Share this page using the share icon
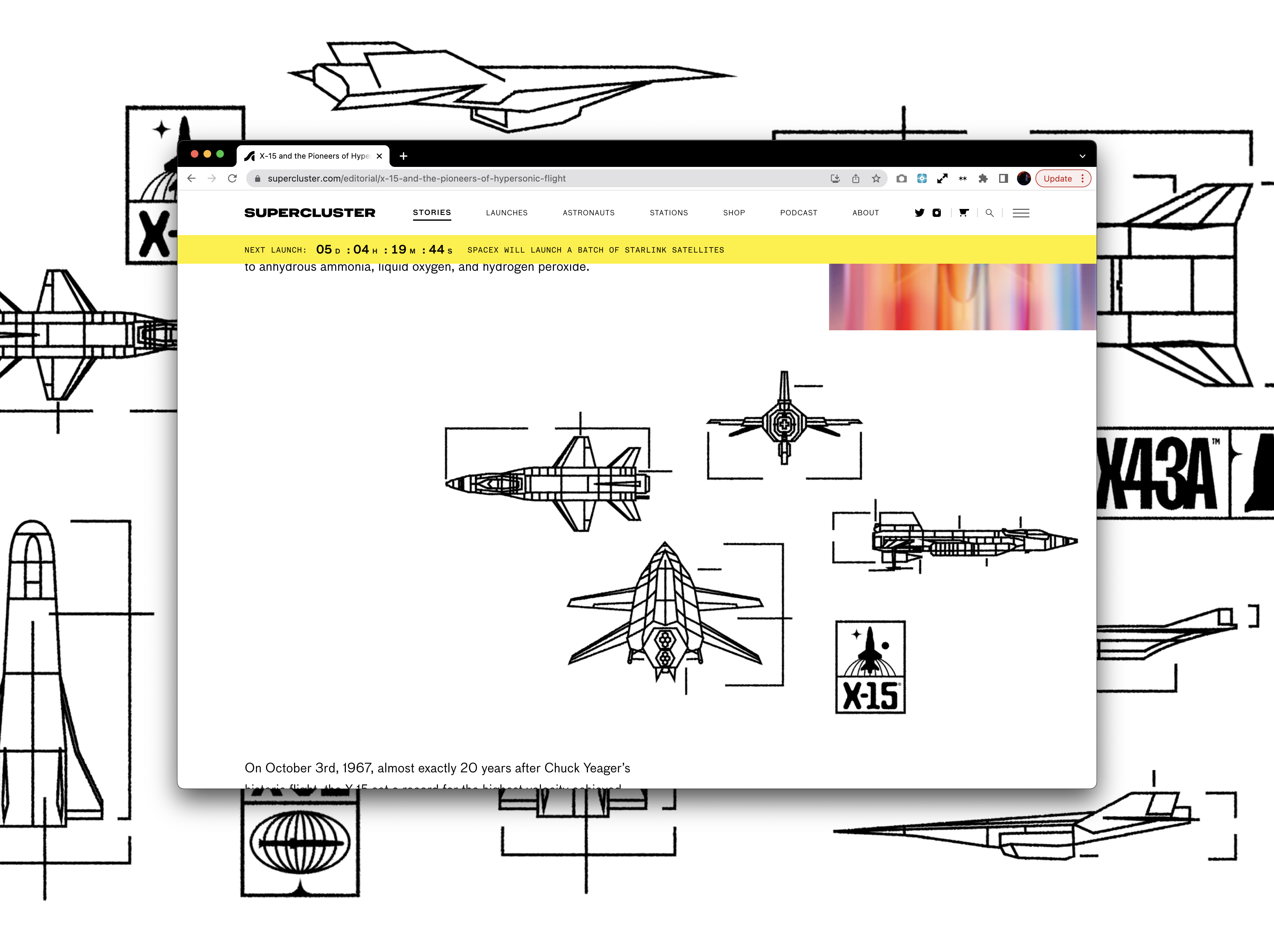The height and width of the screenshot is (952, 1274). click(856, 179)
